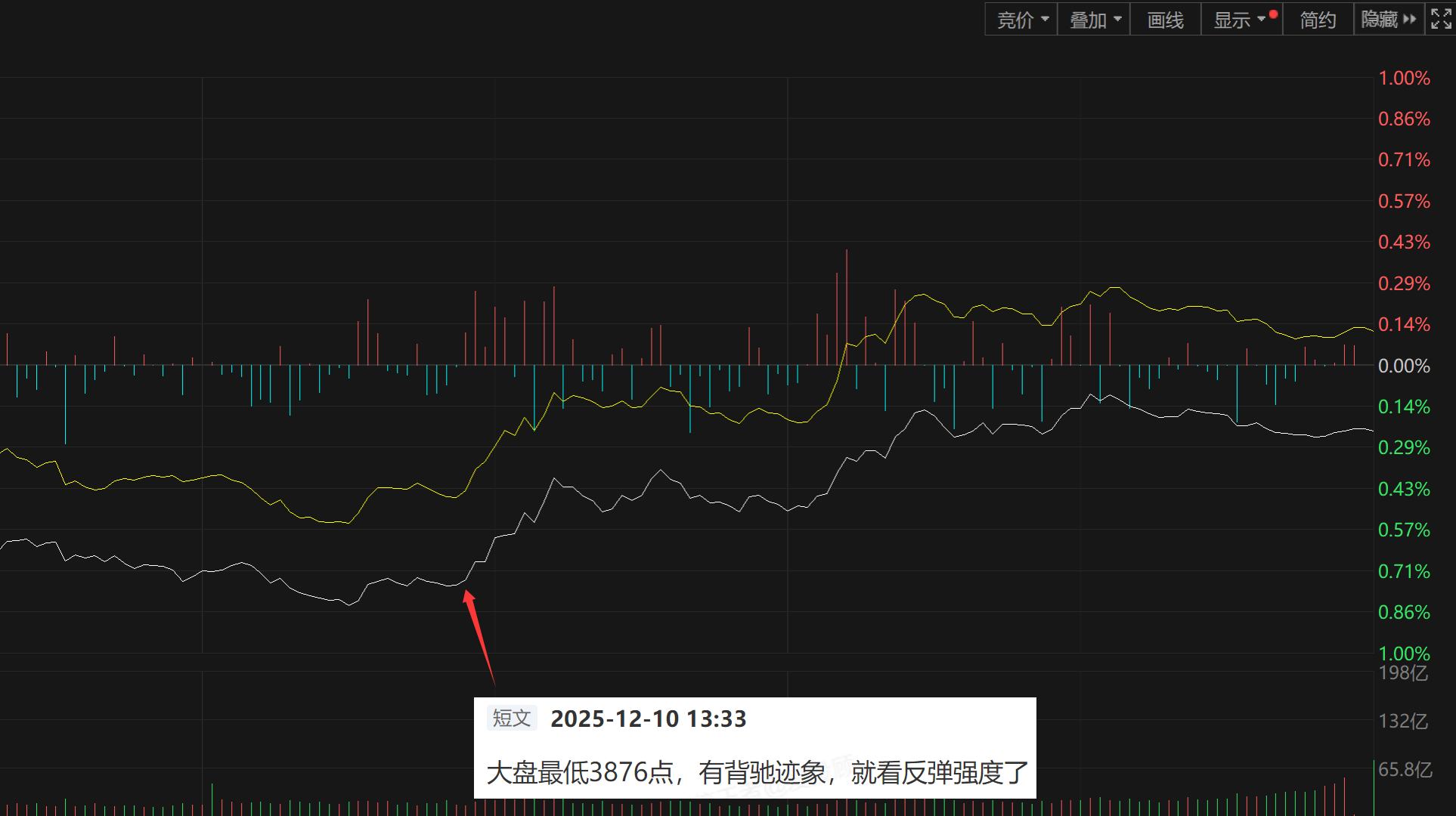This screenshot has height=816, width=1456.
Task: Hide the side panel via 隐藏
Action: [1380, 20]
